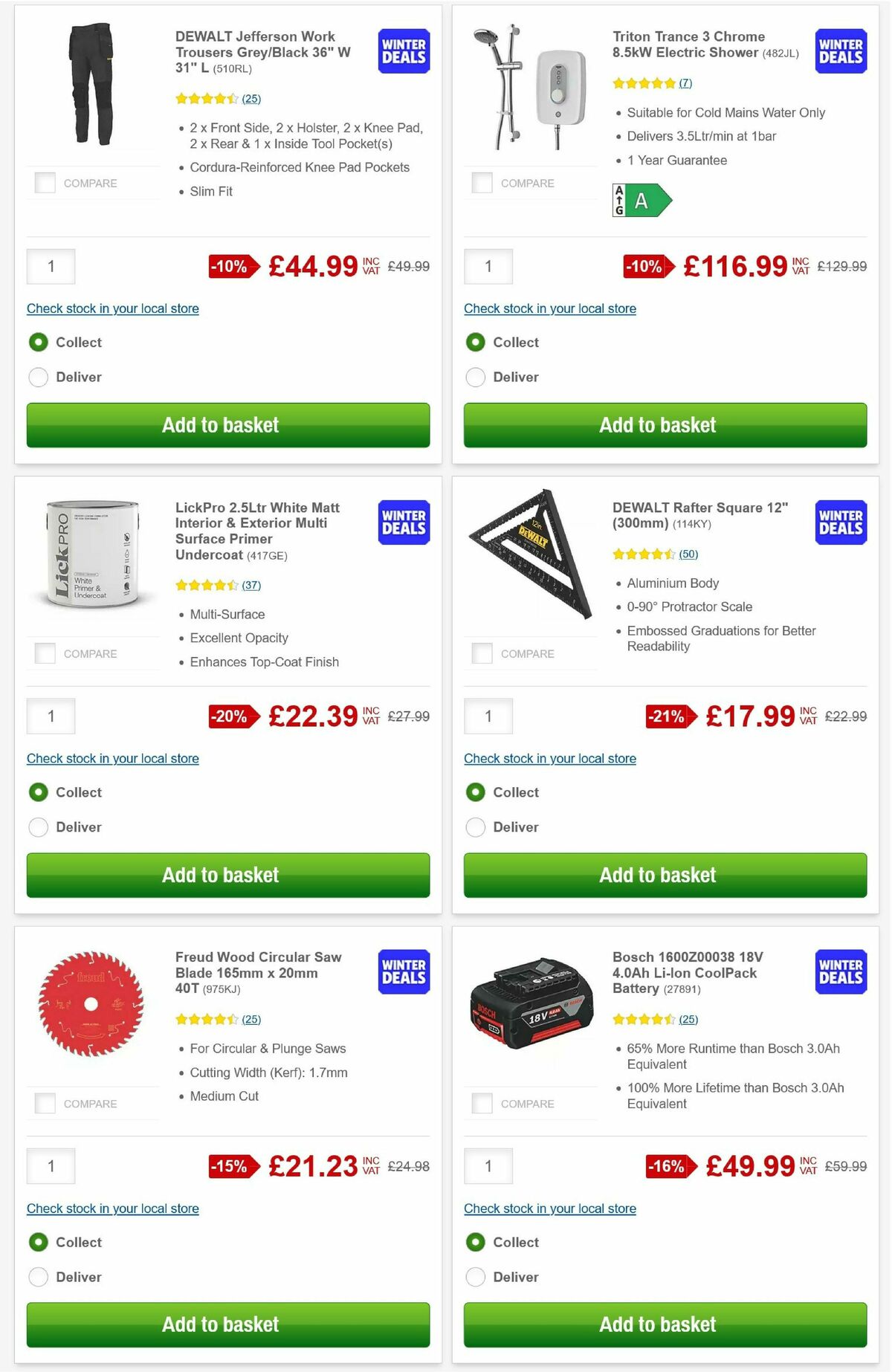The height and width of the screenshot is (1372, 892).
Task: Select Deliver for the Triton shower
Action: 475,377
